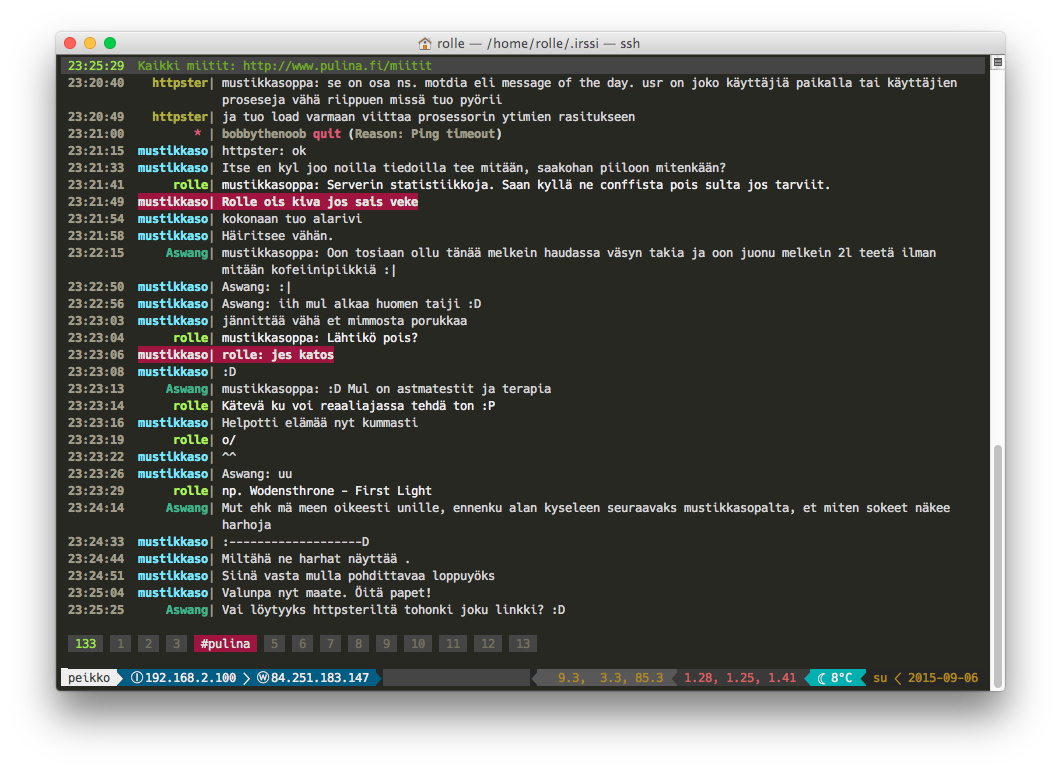Click the 'o/' message from rolle
The width and height of the screenshot is (1061, 771).
pos(229,440)
